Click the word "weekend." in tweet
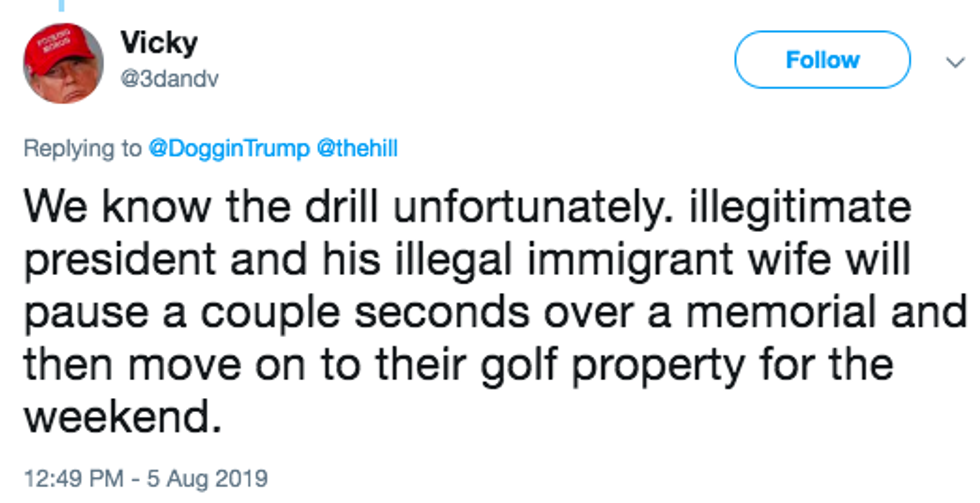 [121, 413]
